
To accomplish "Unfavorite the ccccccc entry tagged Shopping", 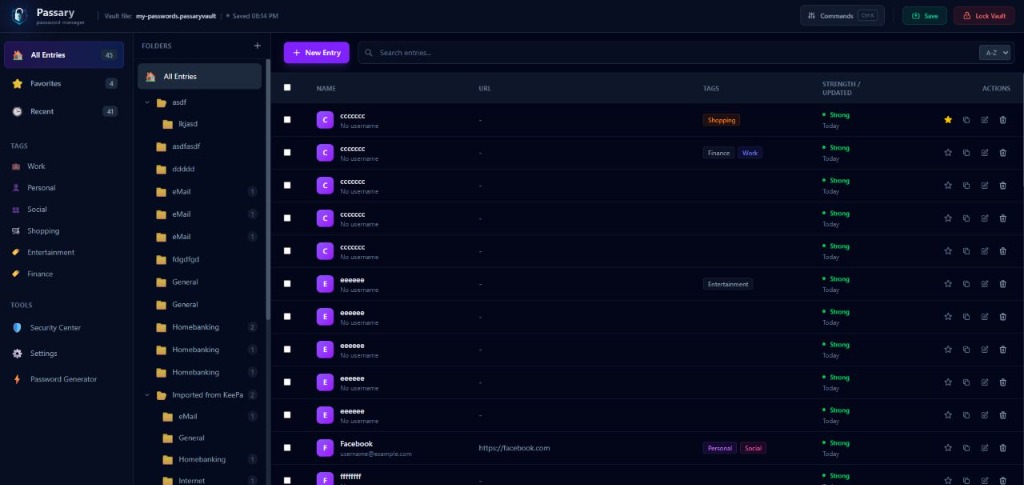I will (948, 120).
